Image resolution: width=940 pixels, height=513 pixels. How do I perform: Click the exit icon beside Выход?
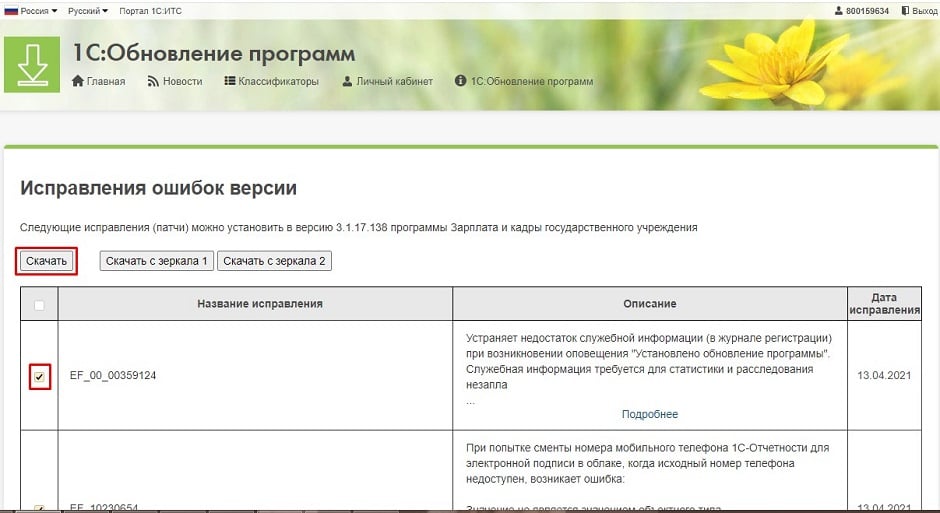[905, 11]
